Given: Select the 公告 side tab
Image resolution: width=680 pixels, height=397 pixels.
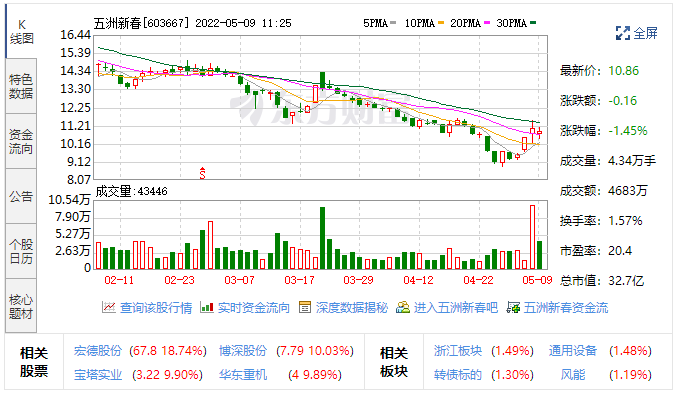Looking at the screenshot, I should click(x=21, y=197).
